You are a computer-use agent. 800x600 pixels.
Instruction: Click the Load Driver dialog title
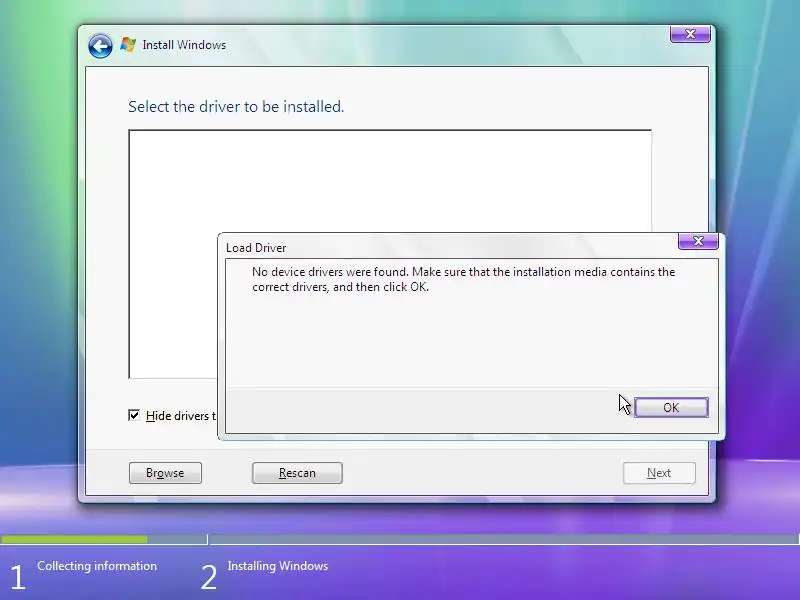[256, 248]
